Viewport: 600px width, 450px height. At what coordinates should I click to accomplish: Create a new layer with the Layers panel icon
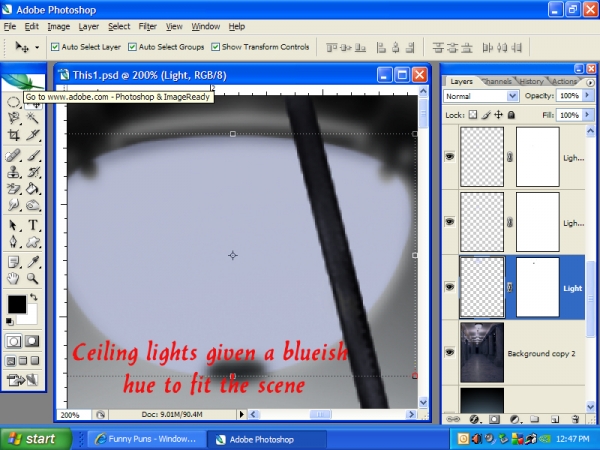(555, 419)
